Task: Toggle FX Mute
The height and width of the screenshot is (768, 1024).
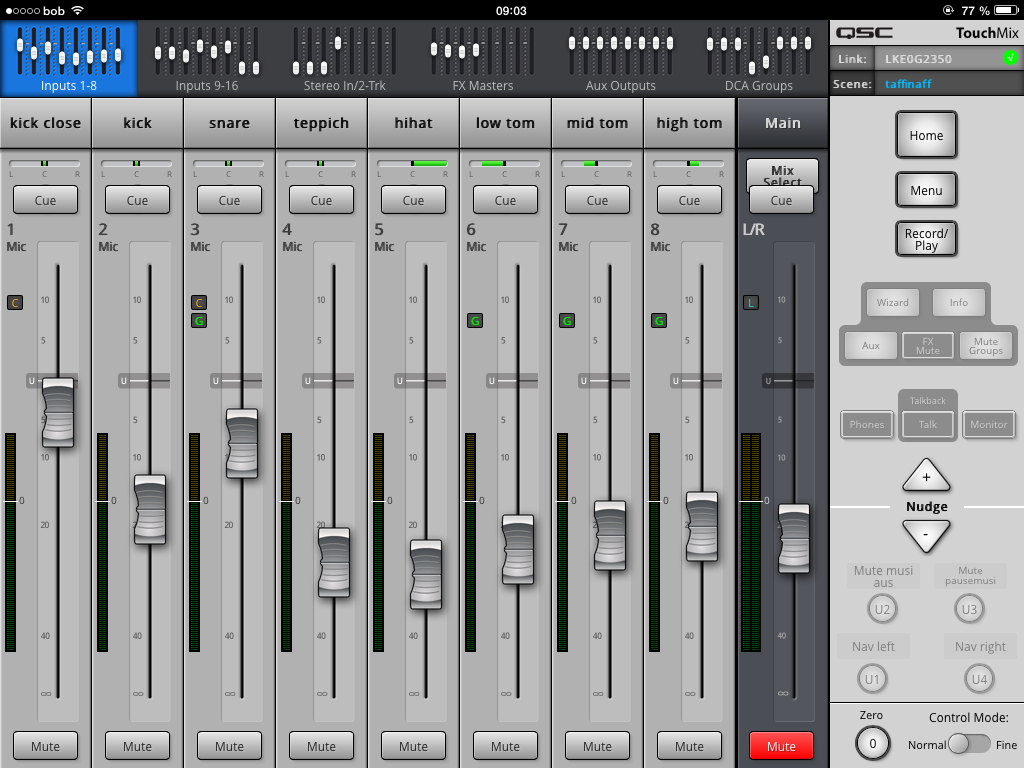Action: 927,345
